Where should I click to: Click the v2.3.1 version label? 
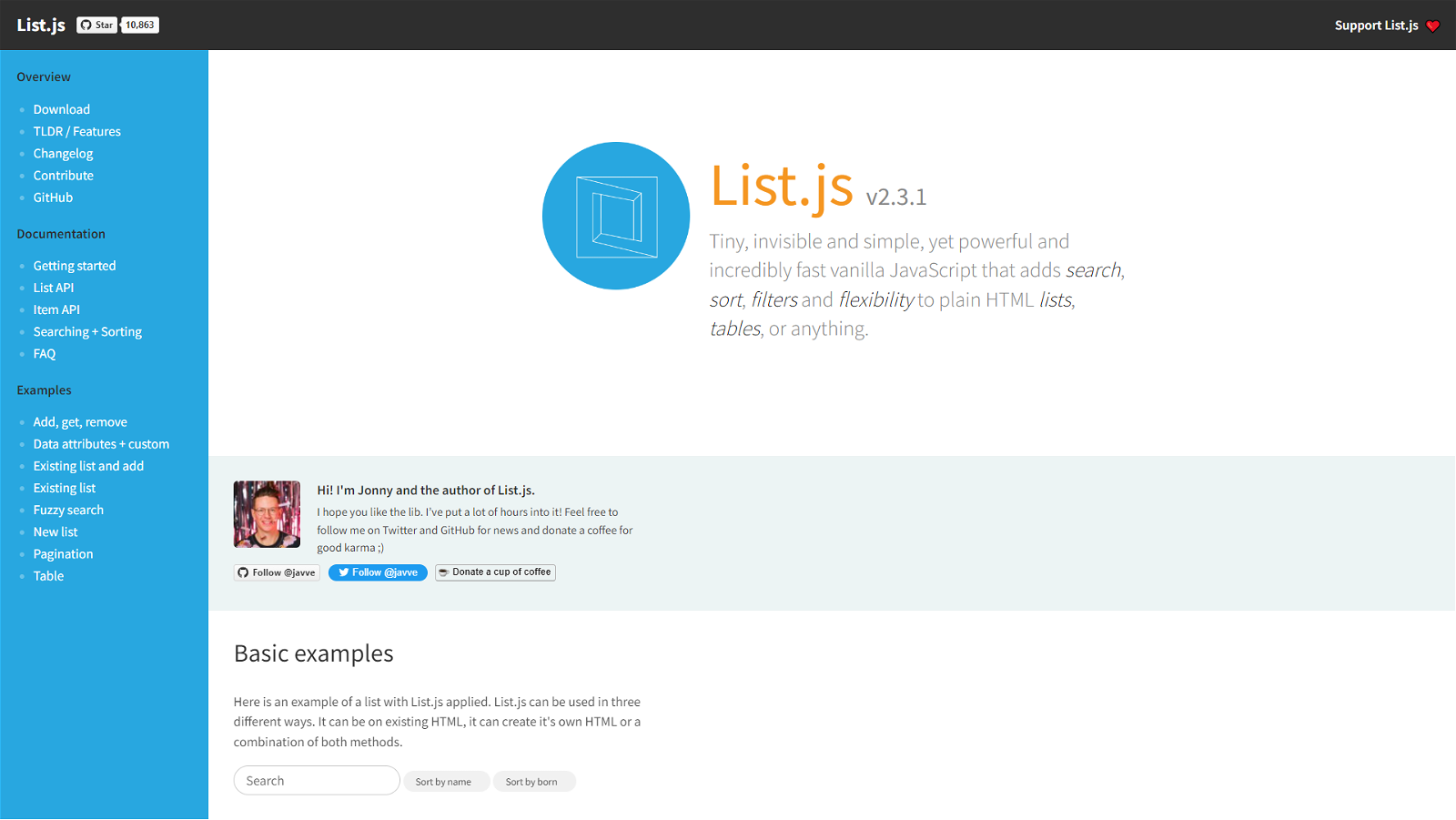(896, 197)
